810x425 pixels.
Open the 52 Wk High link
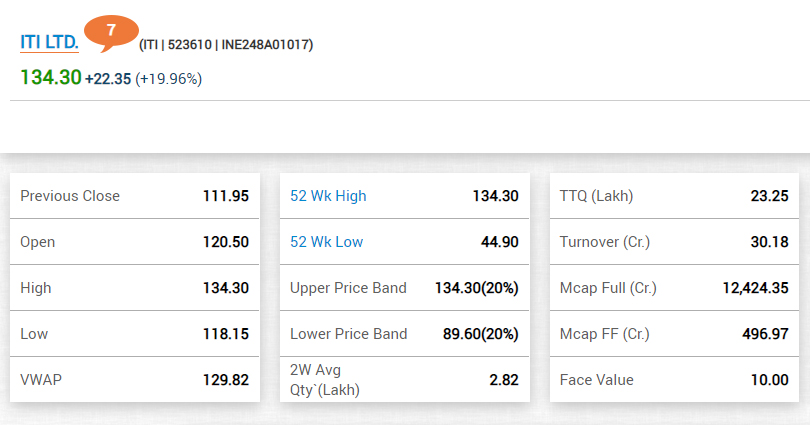coord(328,196)
